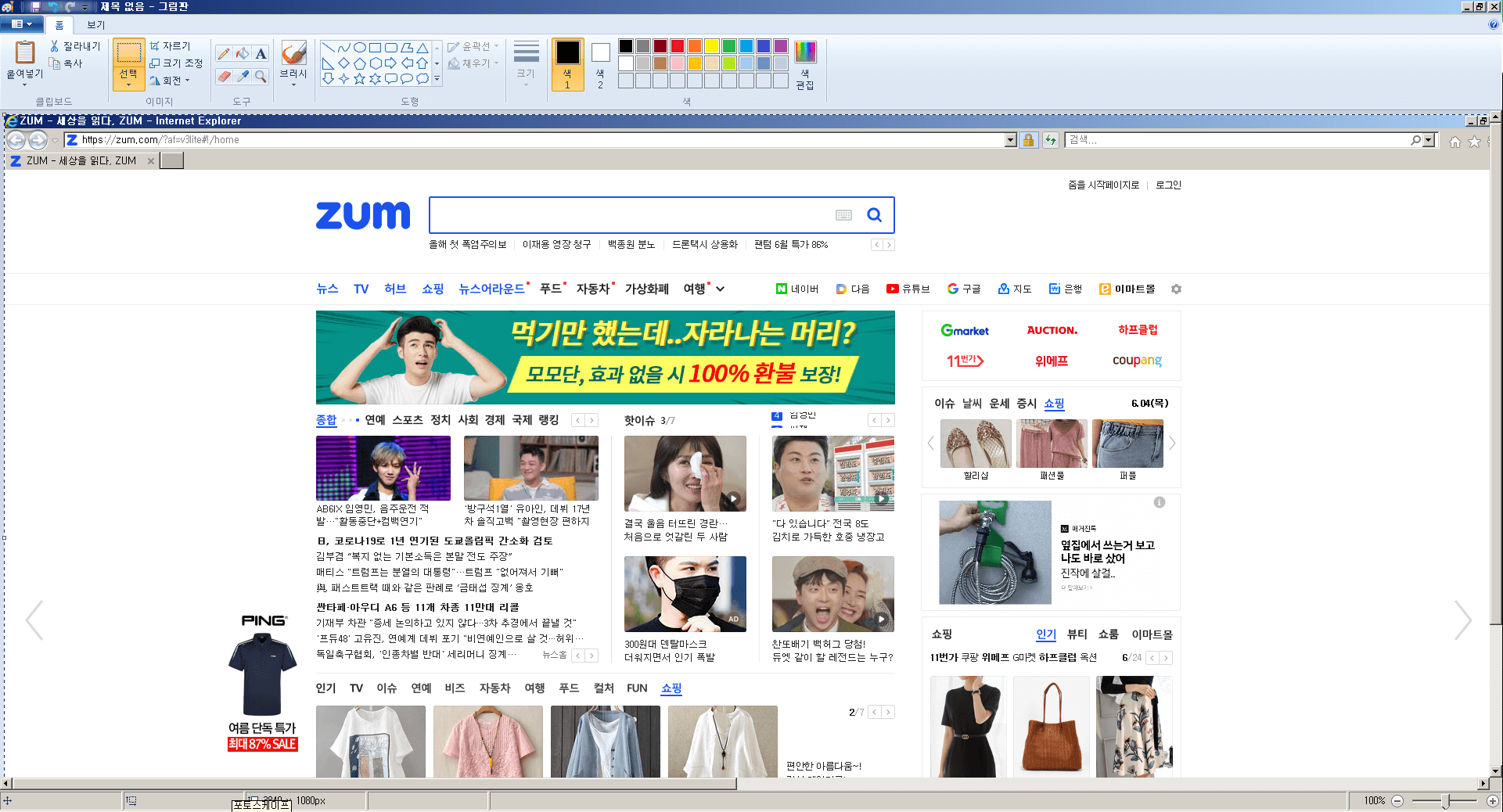Expand zum navigation more chevron after 여행
Screen dimensions: 1503x812
[720, 289]
